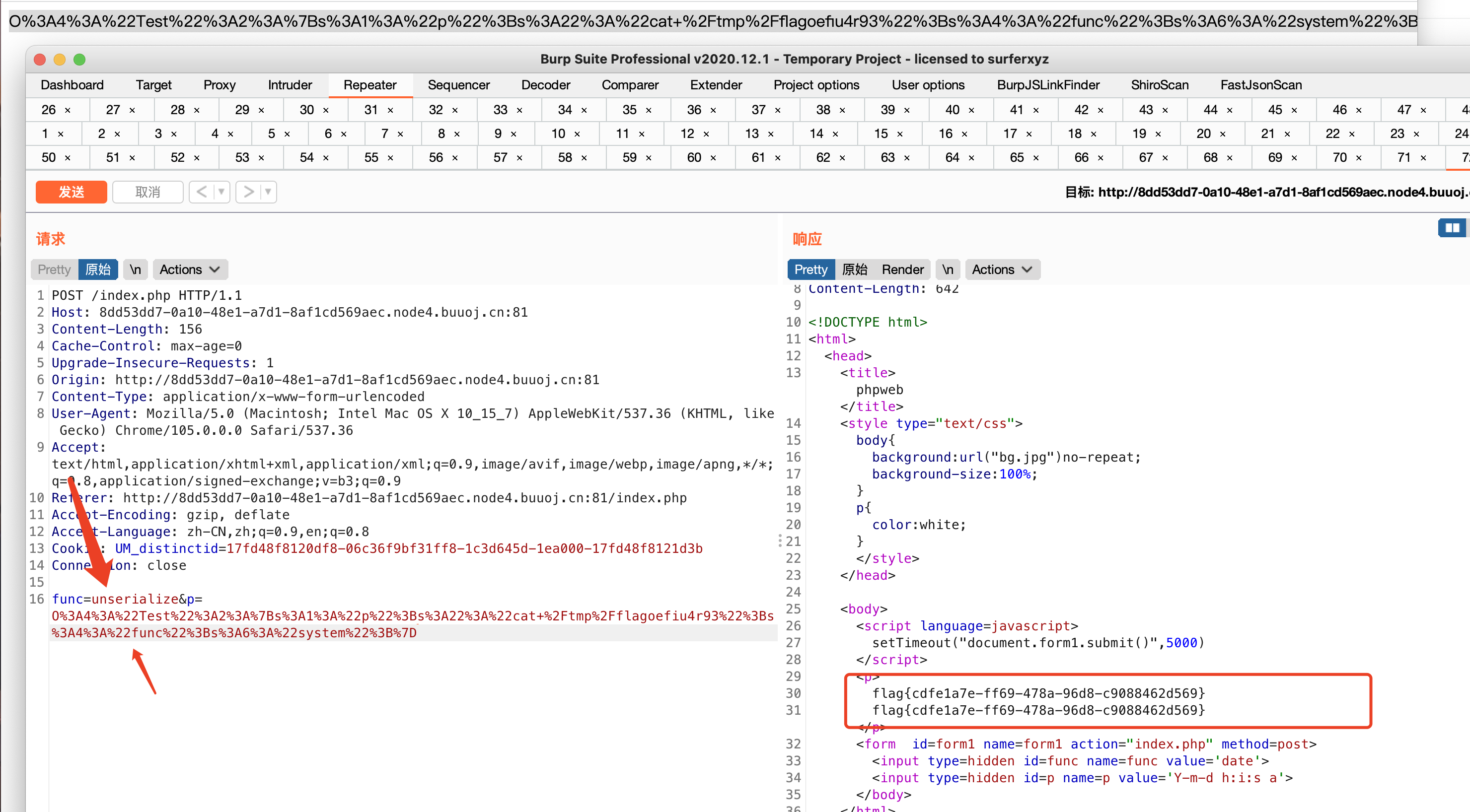The height and width of the screenshot is (812, 1470).
Task: Open the Sequencer tab
Action: point(459,85)
